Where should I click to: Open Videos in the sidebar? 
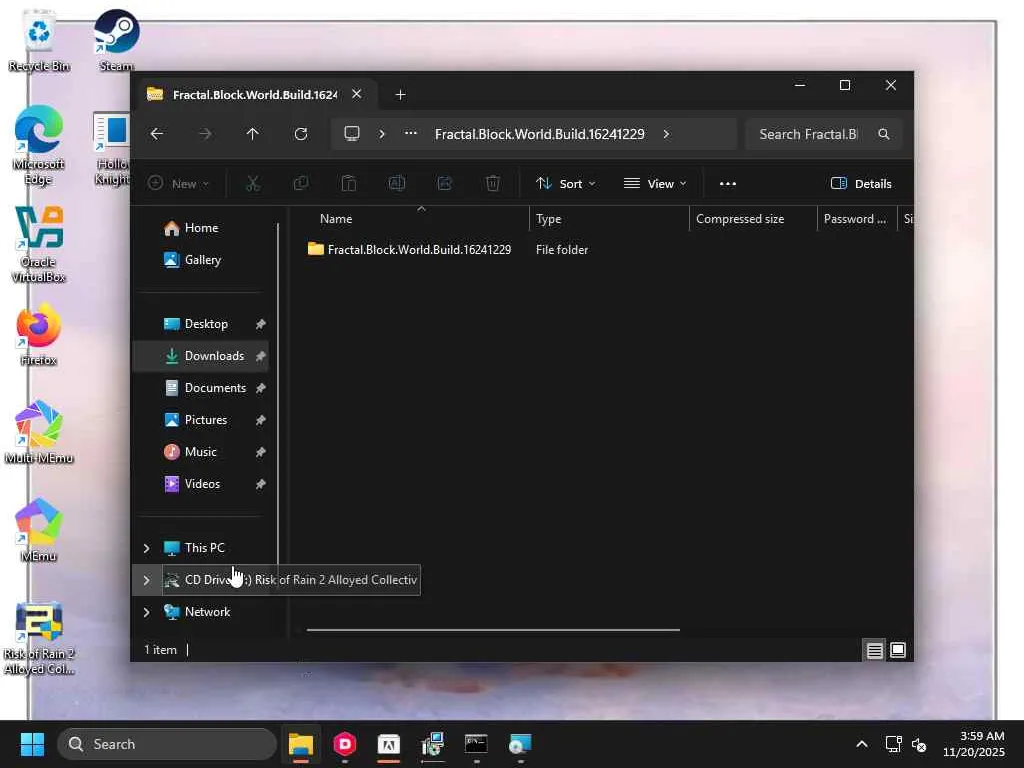pyautogui.click(x=201, y=484)
